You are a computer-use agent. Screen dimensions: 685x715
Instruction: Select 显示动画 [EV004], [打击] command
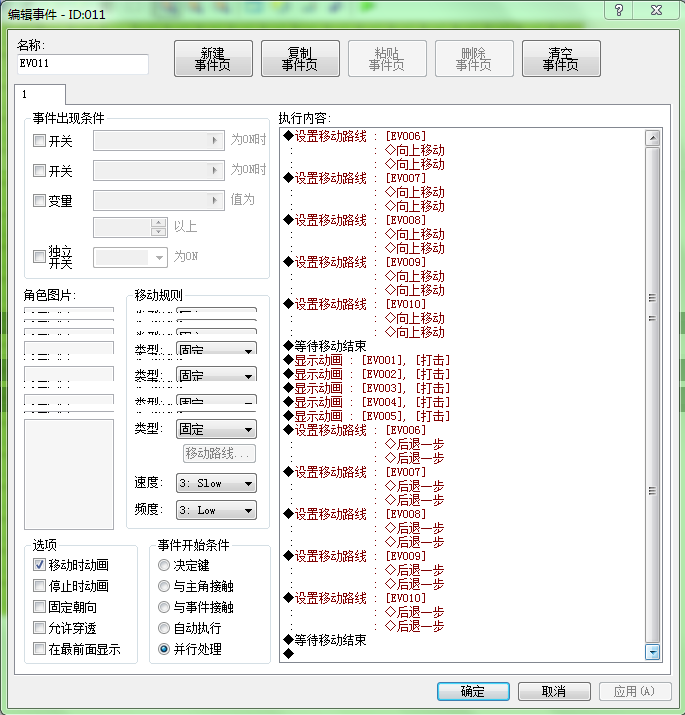[x=367, y=402]
